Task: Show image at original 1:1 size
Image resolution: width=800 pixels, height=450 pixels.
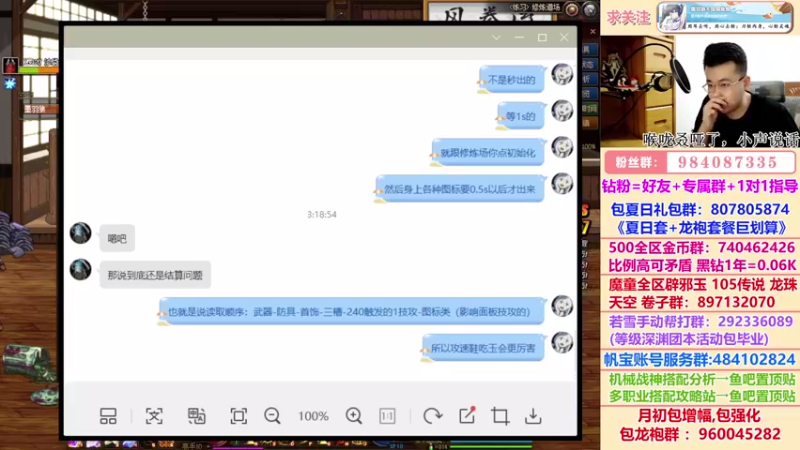Action: coord(387,416)
